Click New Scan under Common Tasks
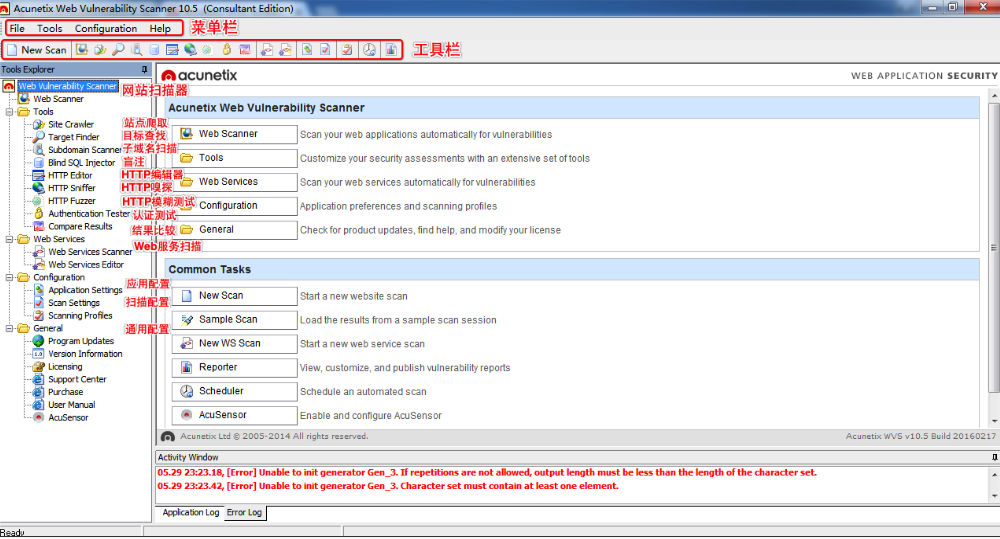 click(234, 296)
